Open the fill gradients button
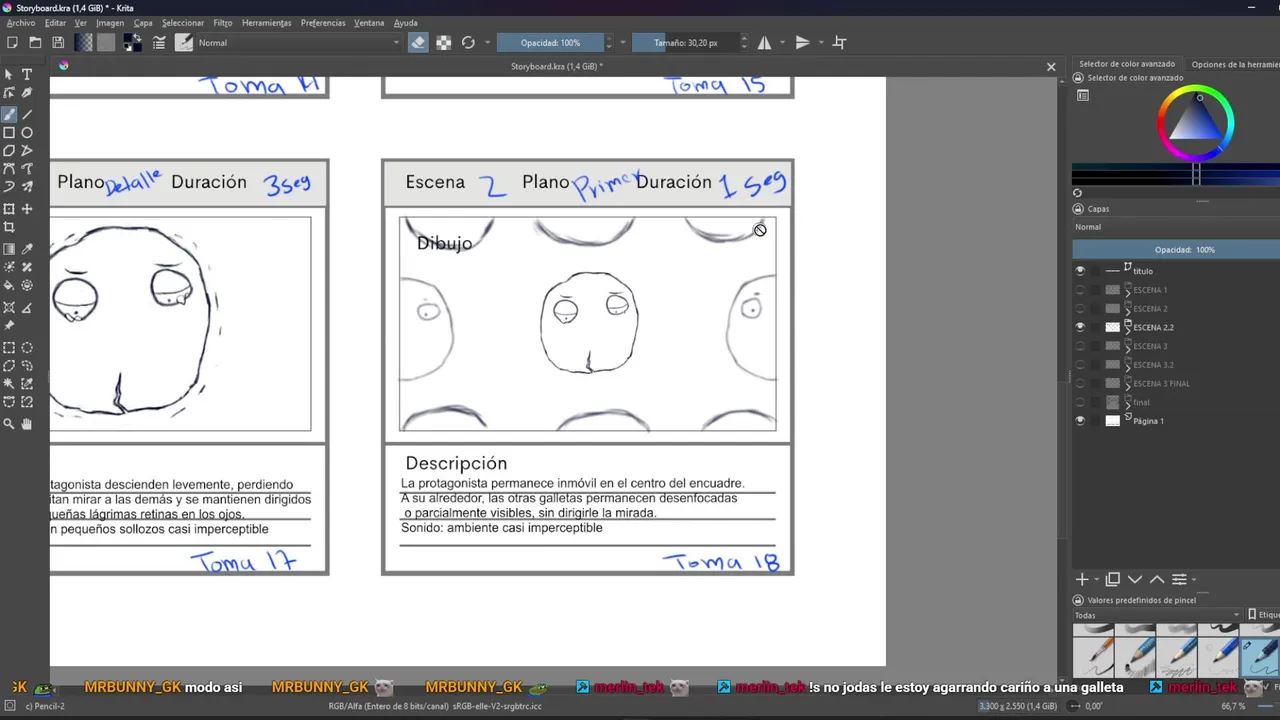 click(84, 43)
